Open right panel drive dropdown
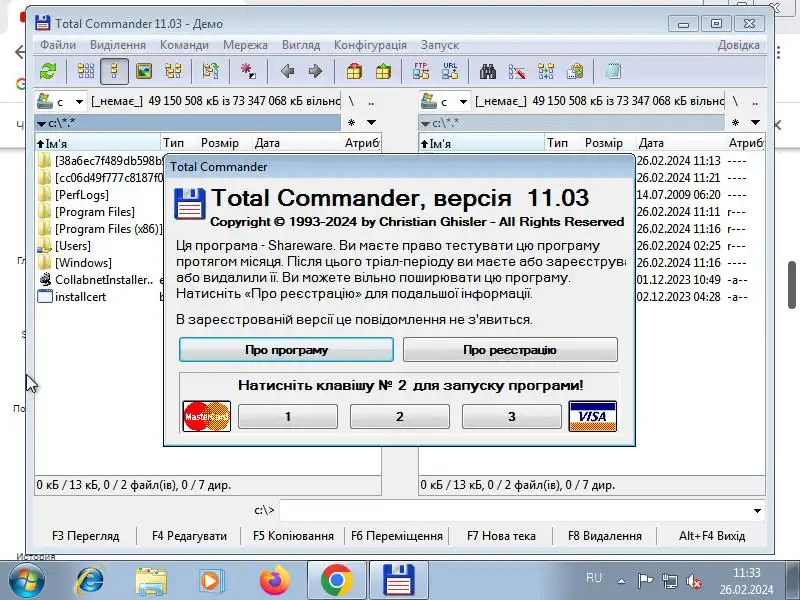800x600 pixels. pos(463,102)
